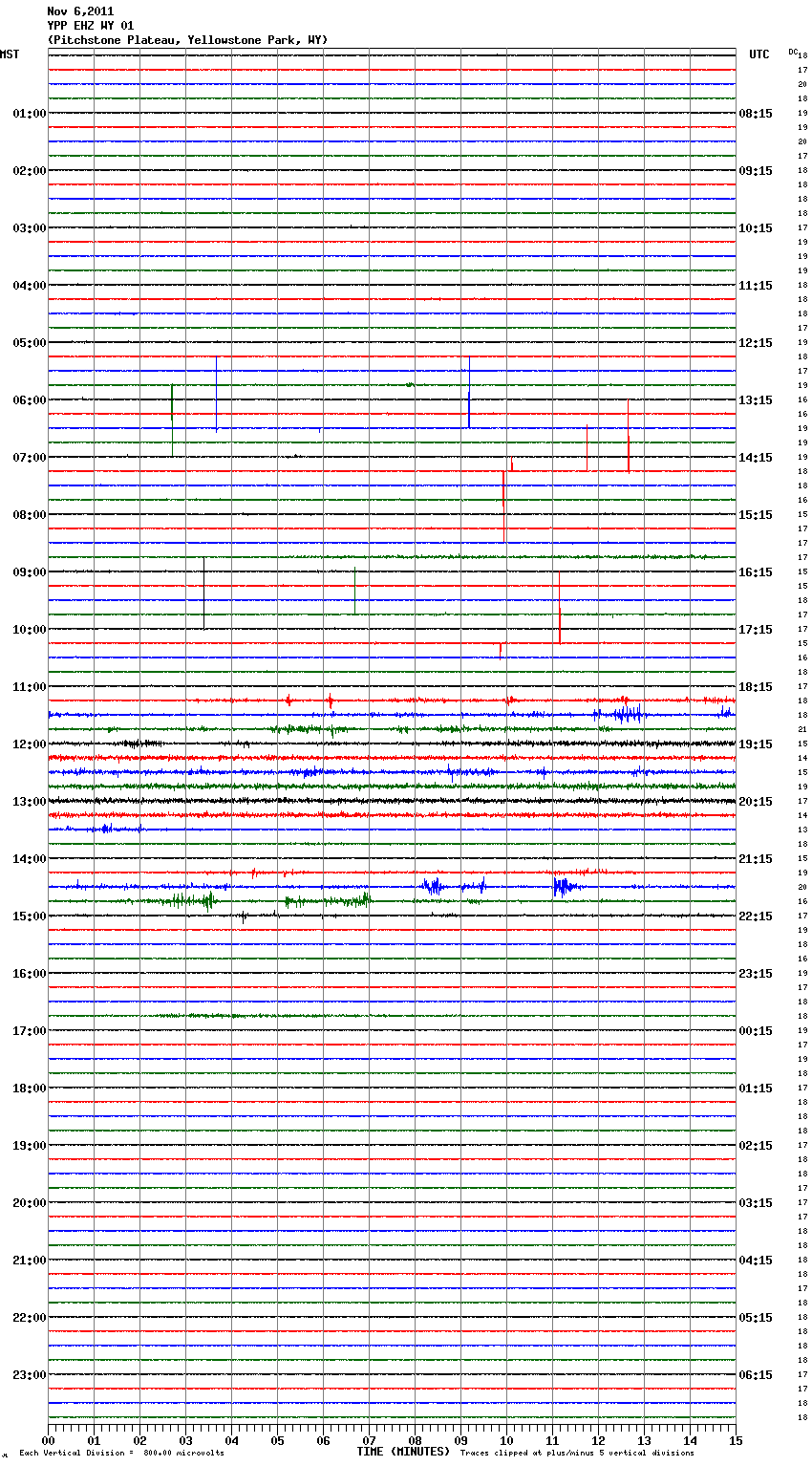Click the UTC column header

[x=759, y=54]
